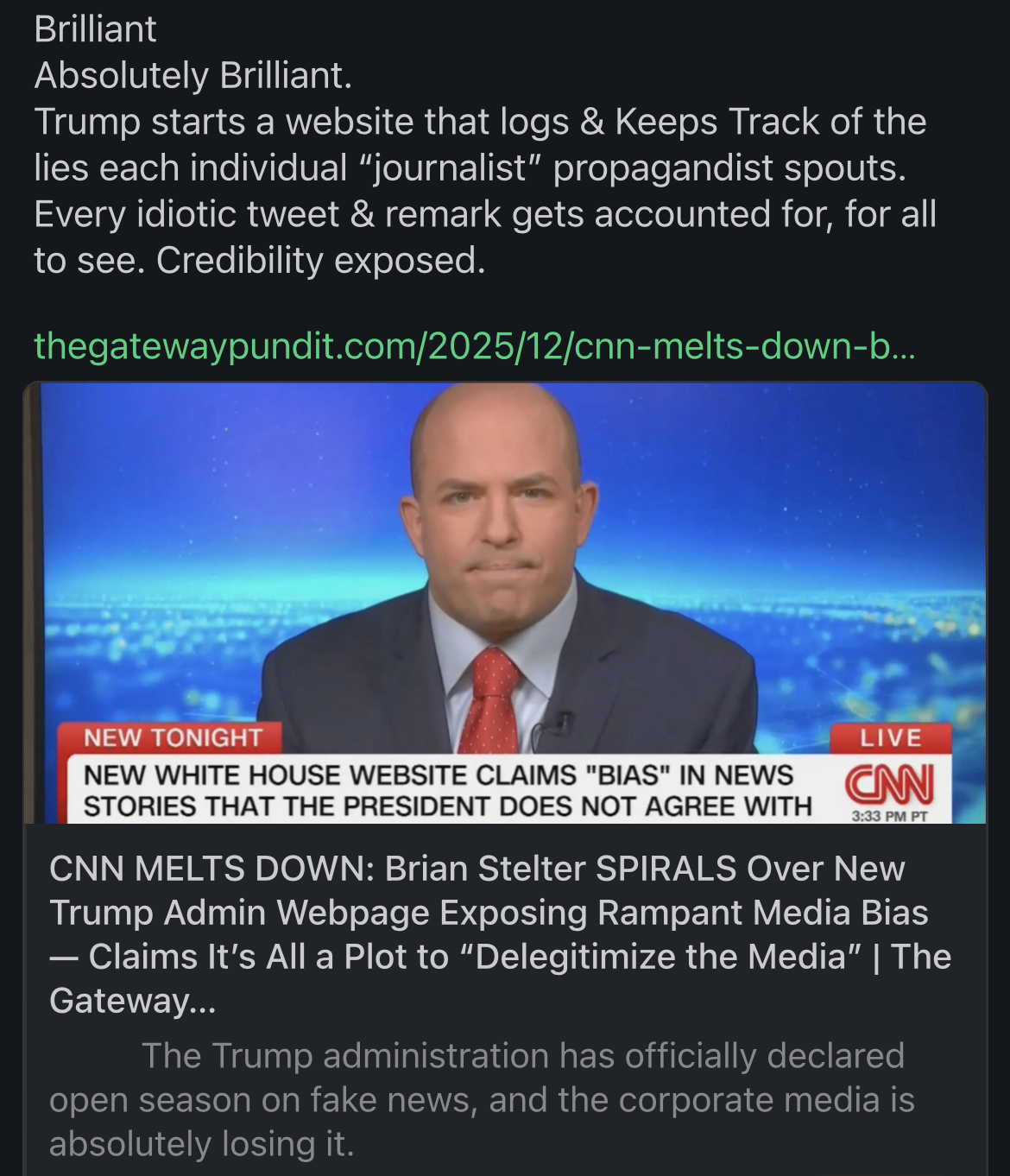Tap the 'Credibility exposed.' sentence
Viewport: 1010px width, 1176px height.
coord(321,261)
